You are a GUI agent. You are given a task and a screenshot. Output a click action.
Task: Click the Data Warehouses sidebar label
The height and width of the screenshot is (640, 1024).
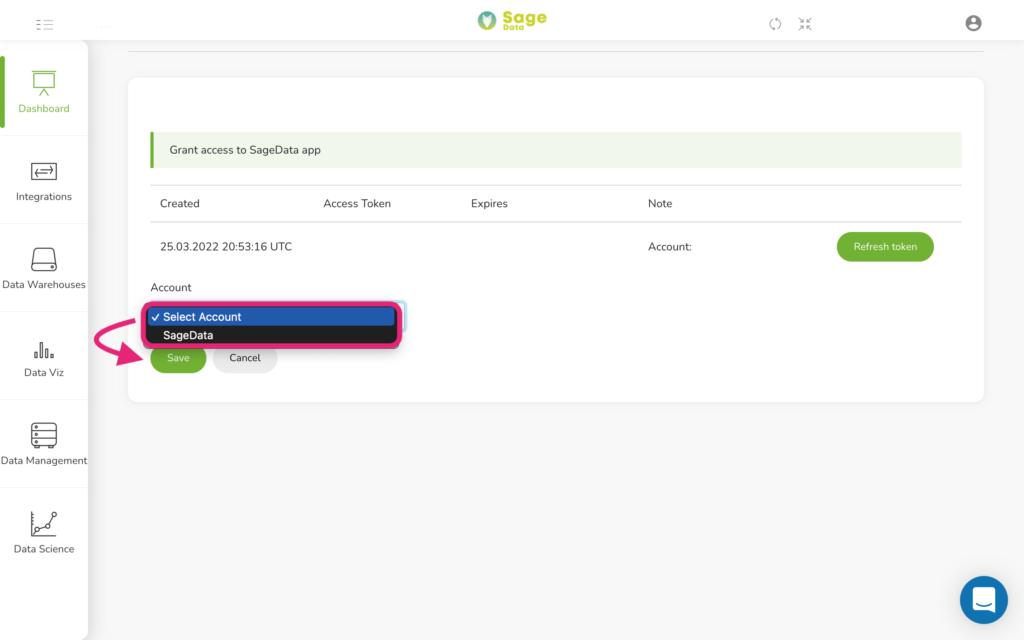pos(44,285)
